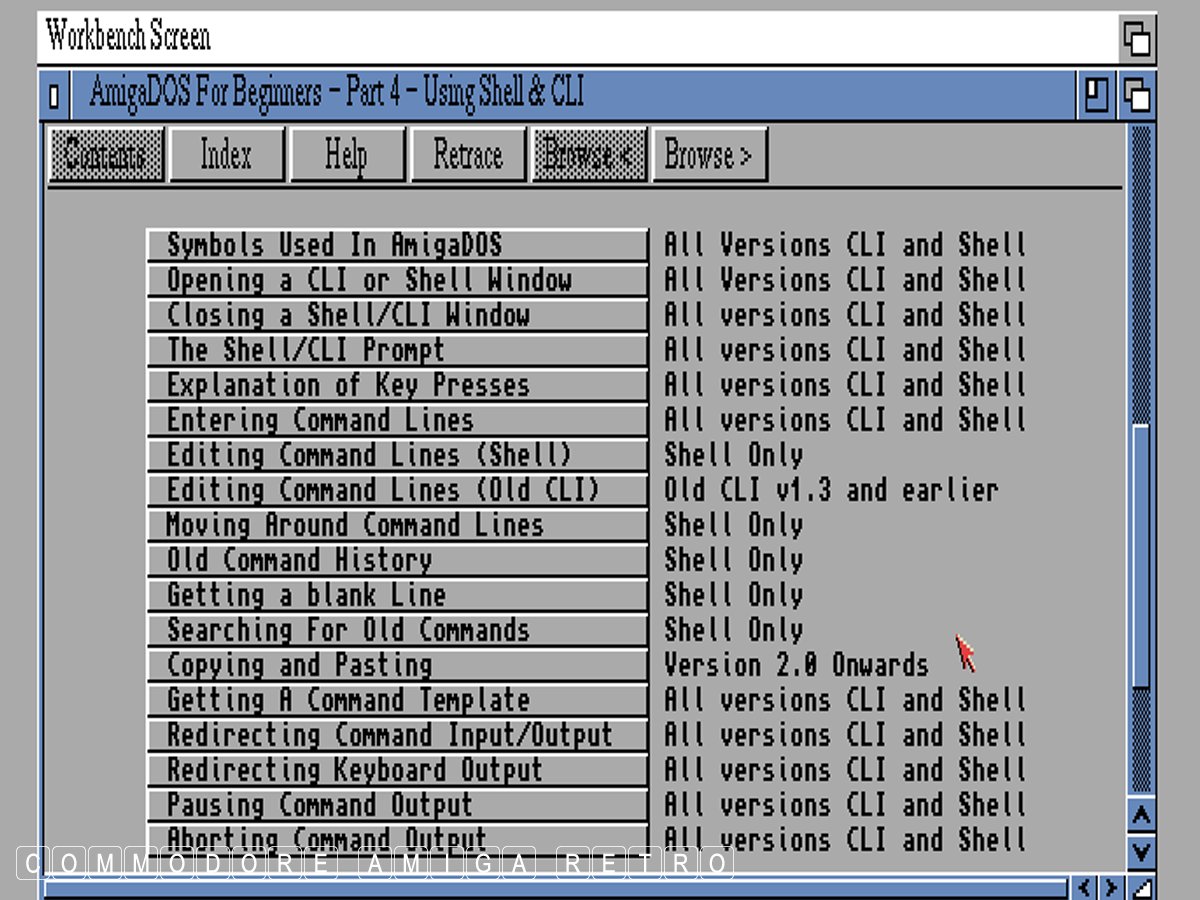Click the window close gadget in the AmigaGuide title bar
1200x900 pixels.
click(54, 96)
